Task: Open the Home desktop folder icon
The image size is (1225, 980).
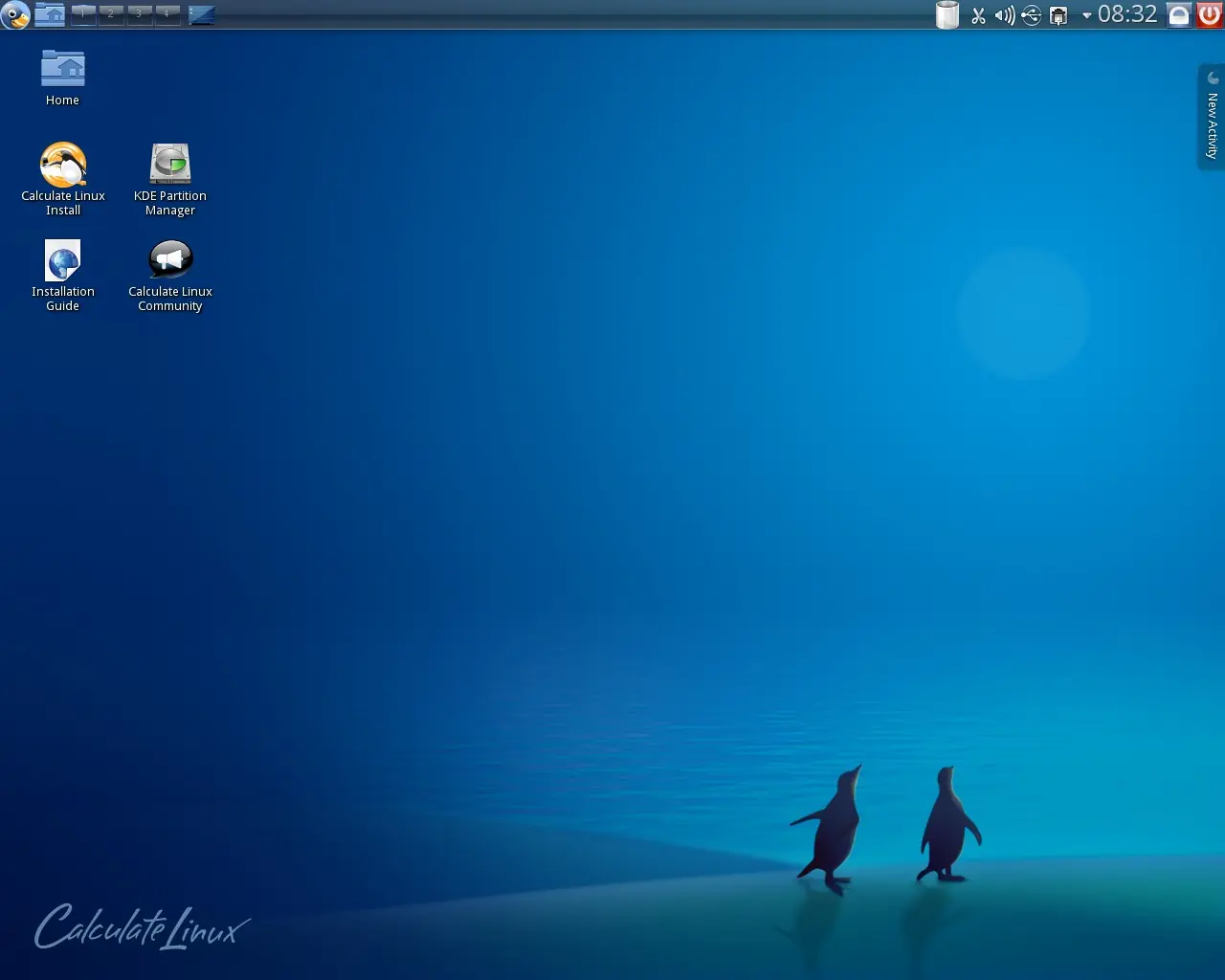Action: [x=63, y=78]
